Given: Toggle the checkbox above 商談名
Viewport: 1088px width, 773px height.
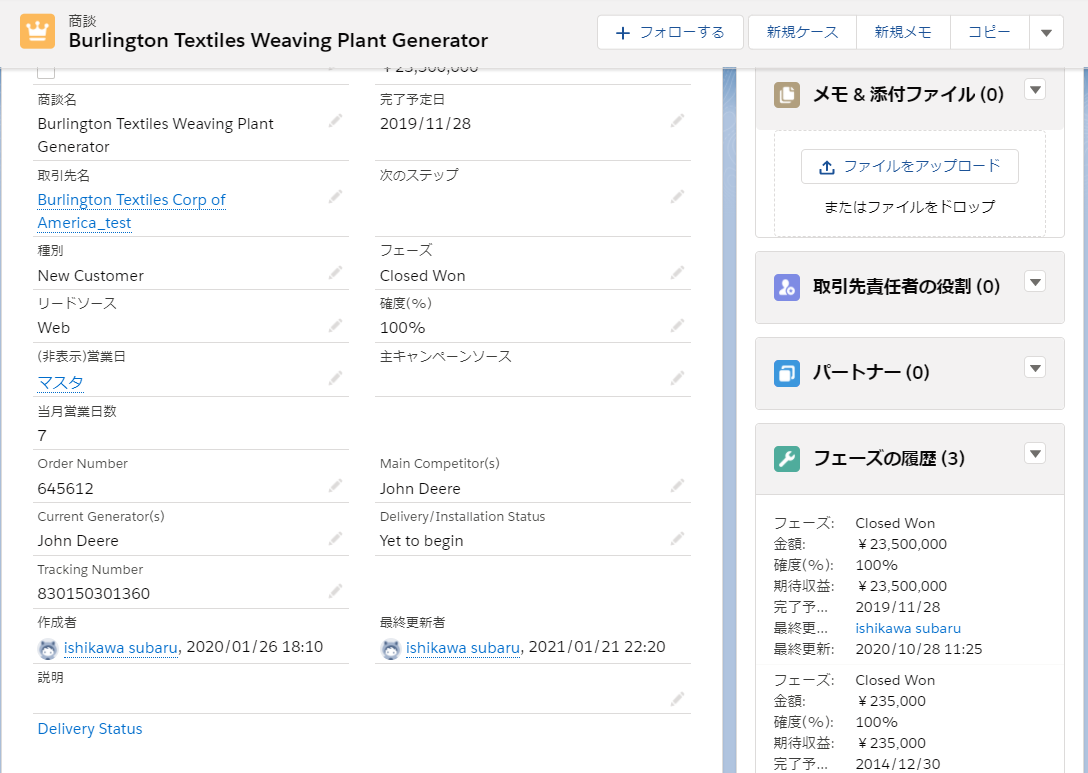Looking at the screenshot, I should pyautogui.click(x=46, y=70).
